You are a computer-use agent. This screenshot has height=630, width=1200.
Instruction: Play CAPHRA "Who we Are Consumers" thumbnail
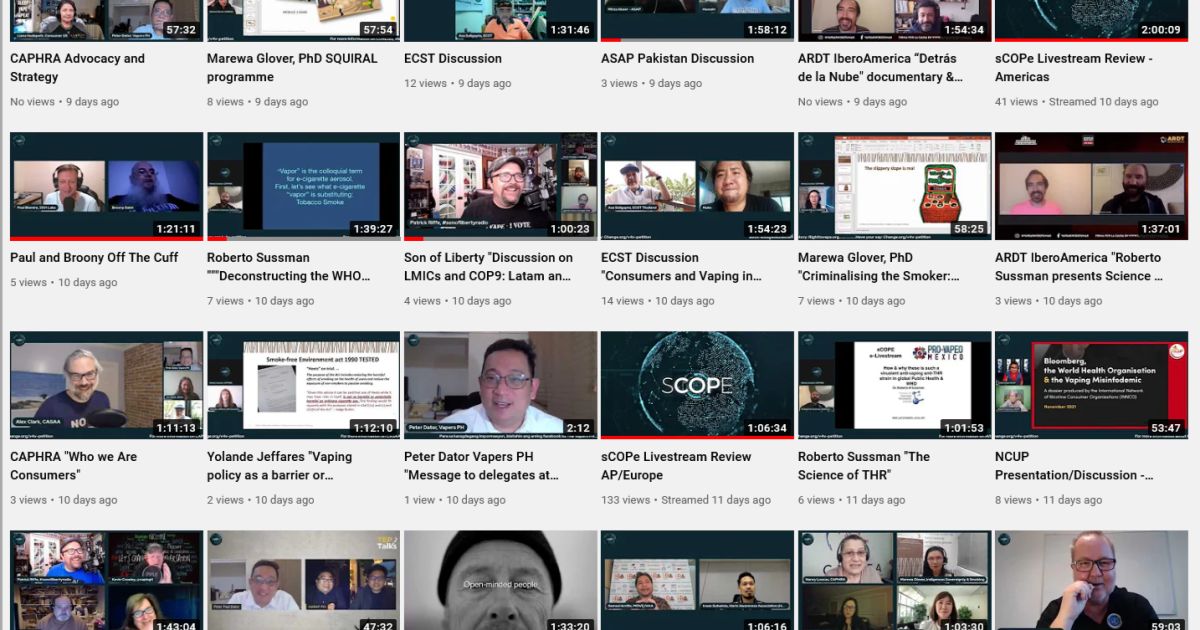pos(106,386)
